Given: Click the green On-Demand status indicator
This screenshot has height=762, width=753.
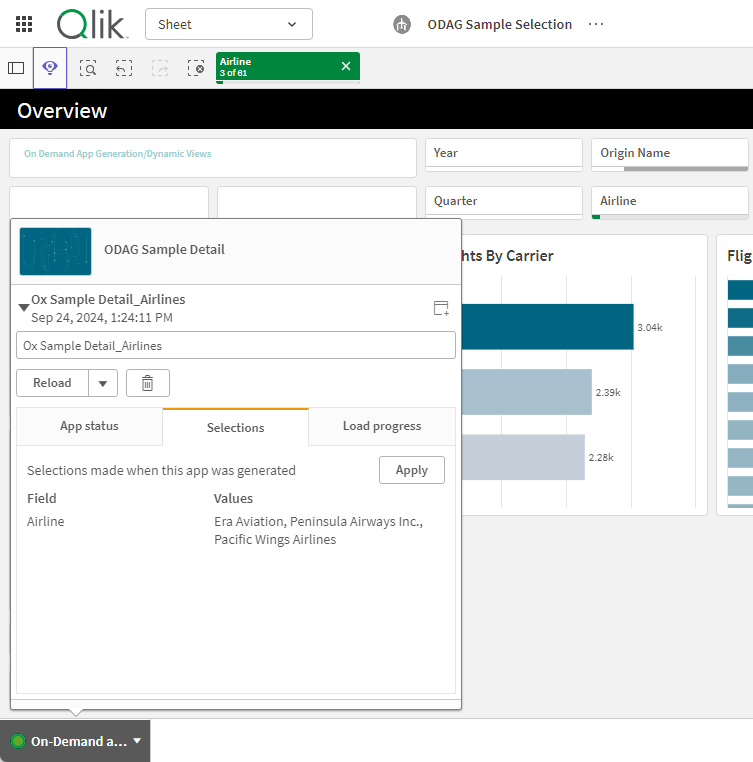Looking at the screenshot, I should (x=18, y=741).
